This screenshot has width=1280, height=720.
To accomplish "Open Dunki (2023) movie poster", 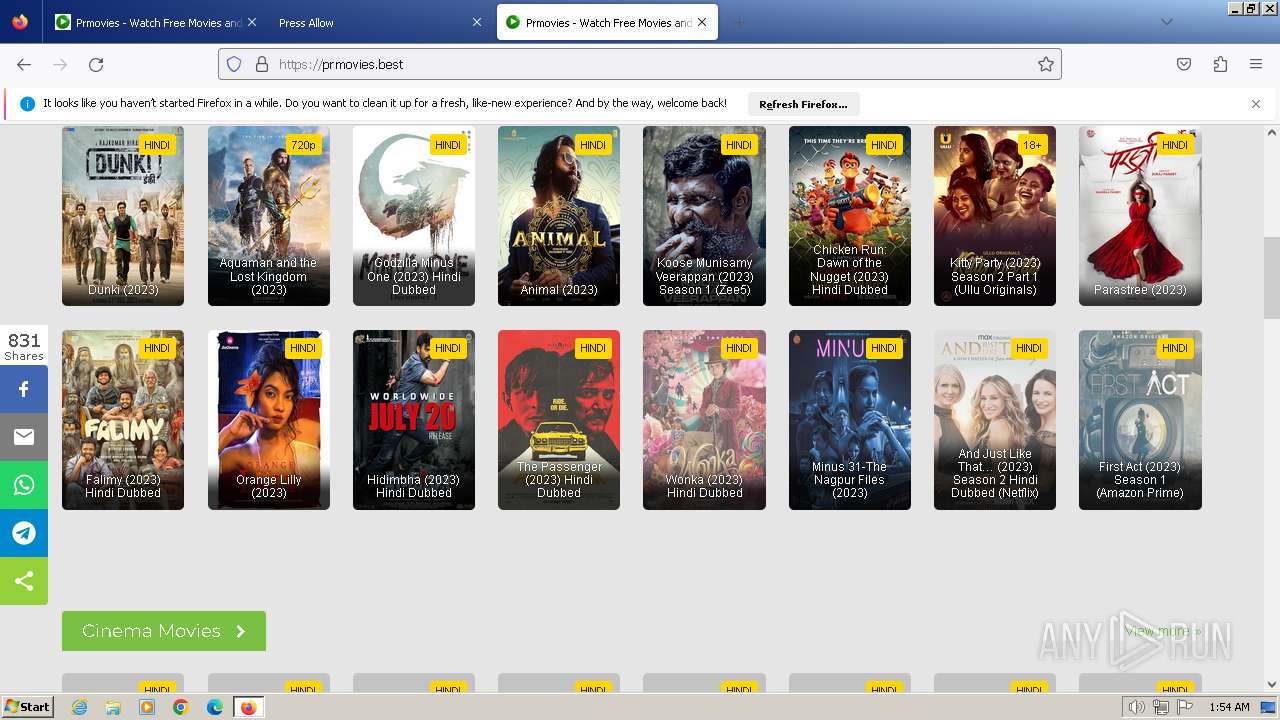I will coord(123,216).
